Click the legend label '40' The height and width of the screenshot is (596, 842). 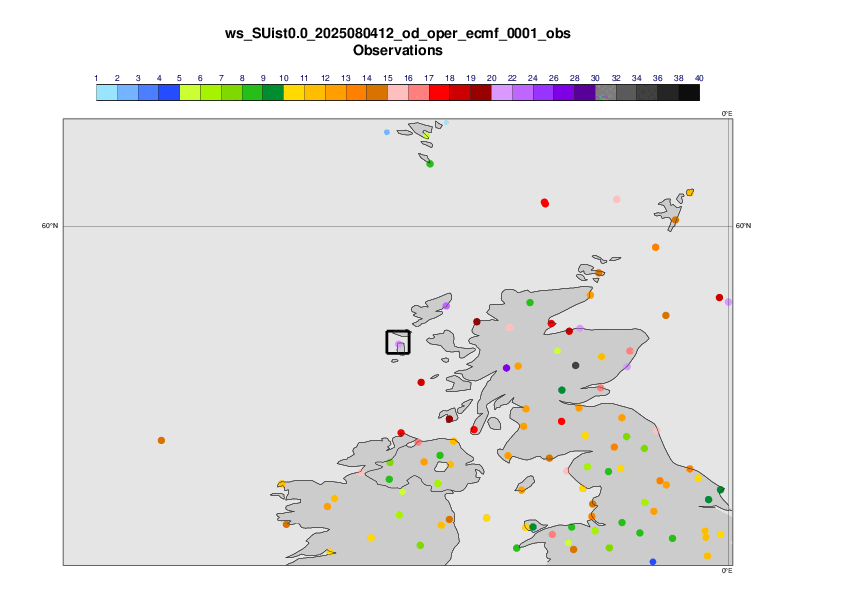click(x=699, y=78)
